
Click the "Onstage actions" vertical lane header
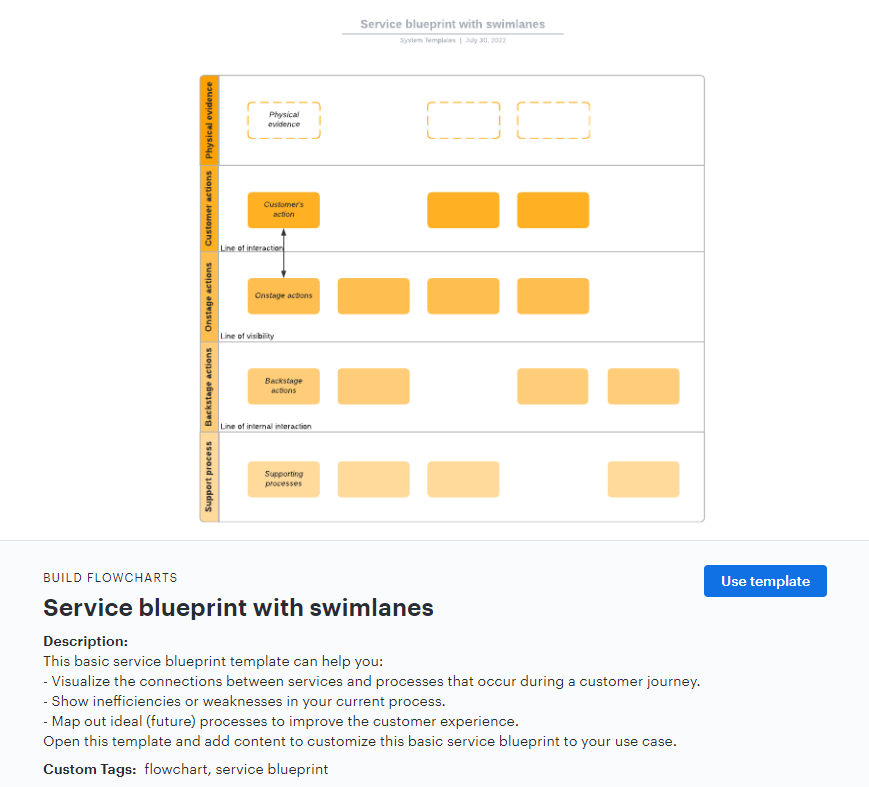tap(209, 297)
